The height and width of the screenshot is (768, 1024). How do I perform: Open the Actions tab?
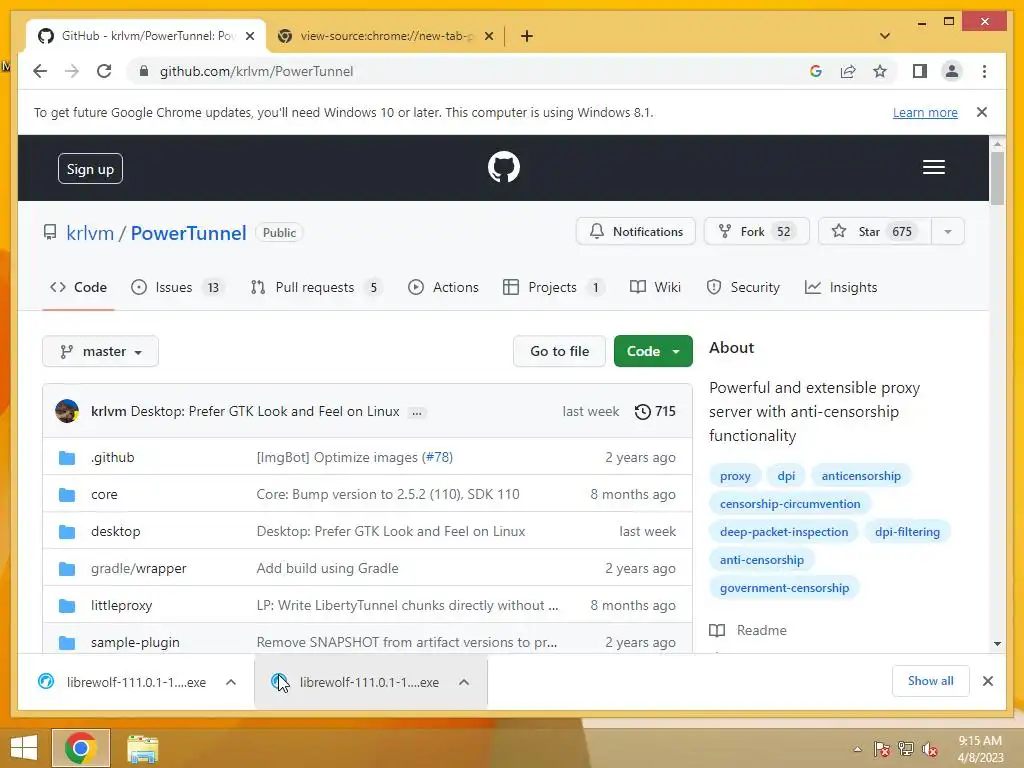click(443, 287)
